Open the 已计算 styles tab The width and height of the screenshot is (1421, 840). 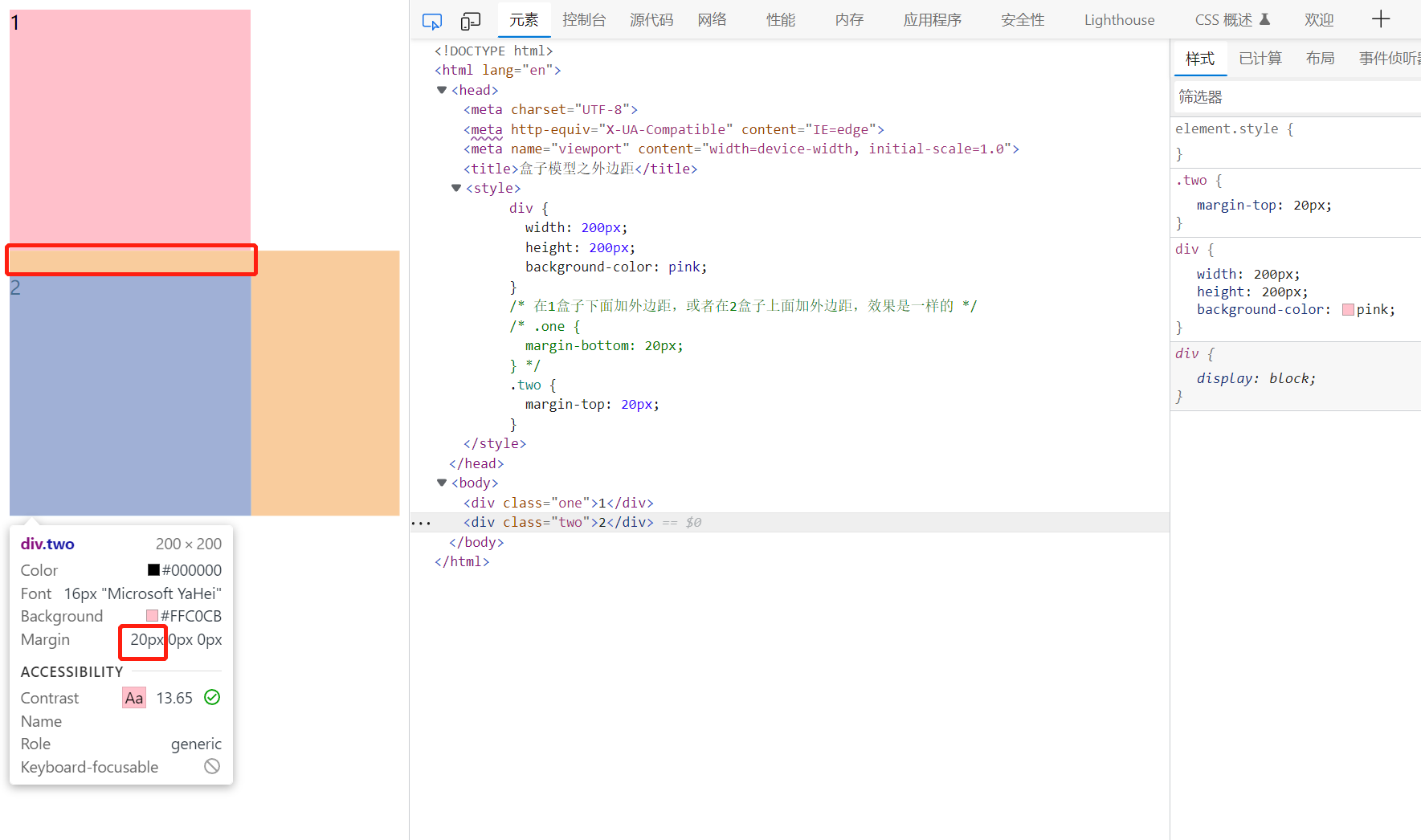[1260, 58]
